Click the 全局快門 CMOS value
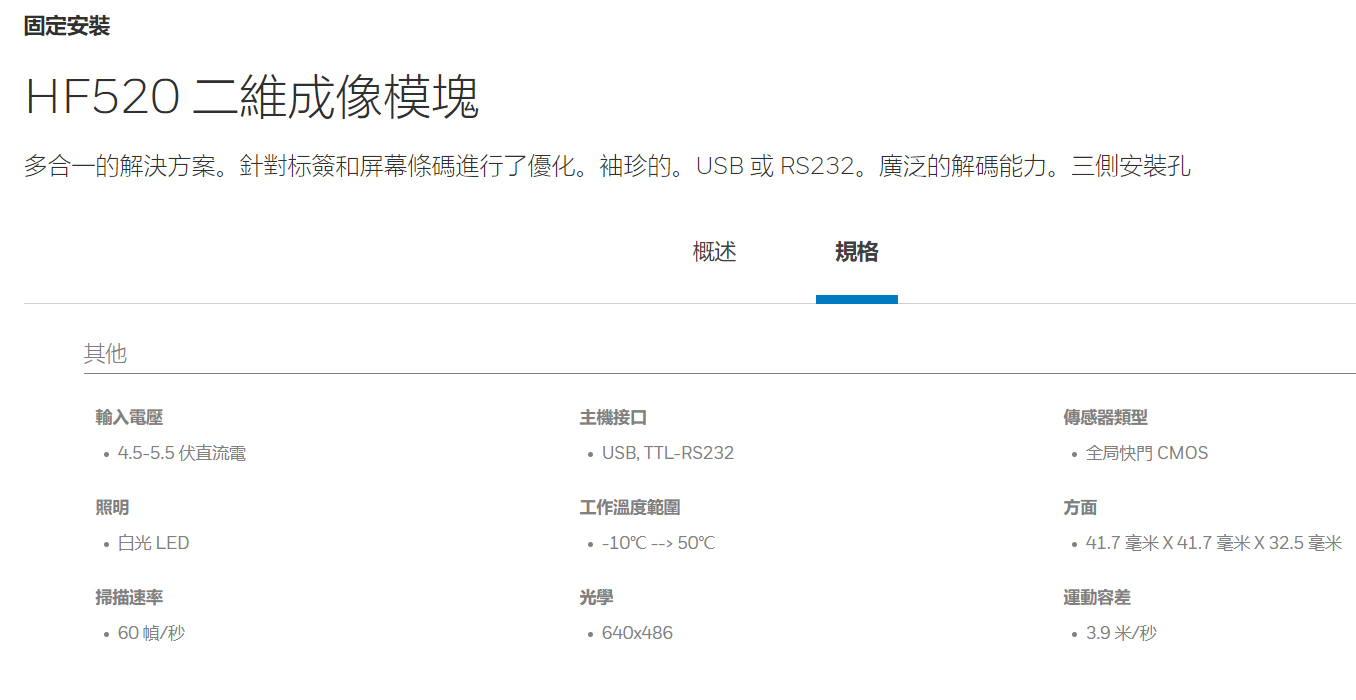1356x700 pixels. coord(1146,453)
